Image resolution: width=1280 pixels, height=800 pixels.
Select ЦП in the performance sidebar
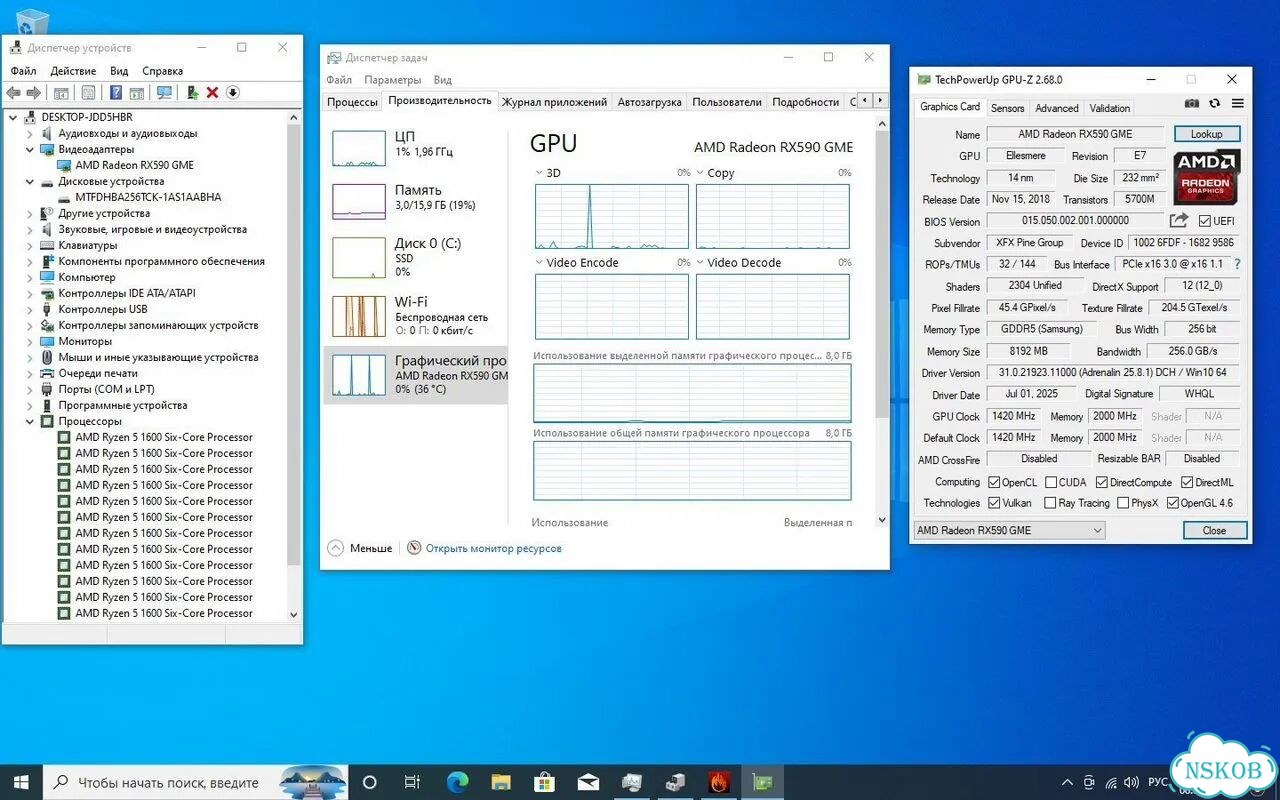coord(416,146)
